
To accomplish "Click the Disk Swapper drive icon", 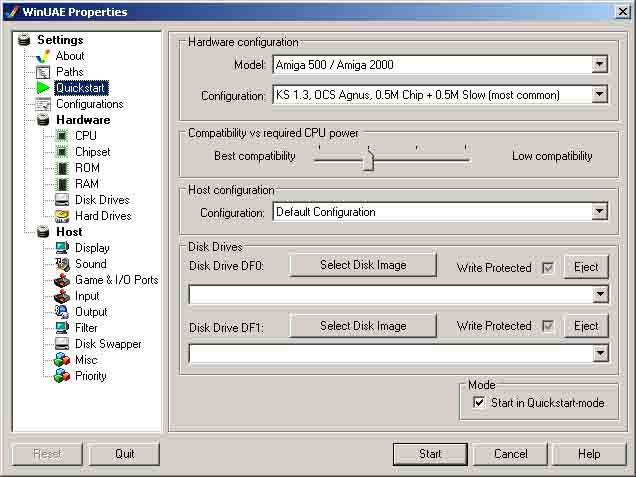I will pos(62,344).
